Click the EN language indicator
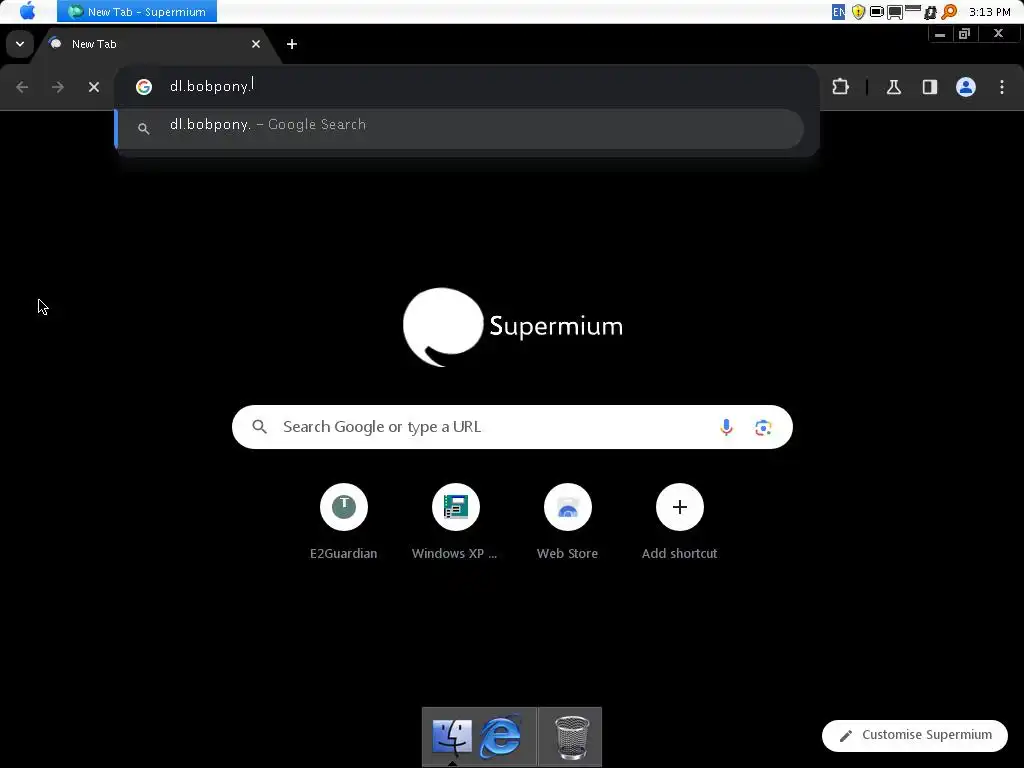Screen dimensions: 1024x768 (839, 12)
